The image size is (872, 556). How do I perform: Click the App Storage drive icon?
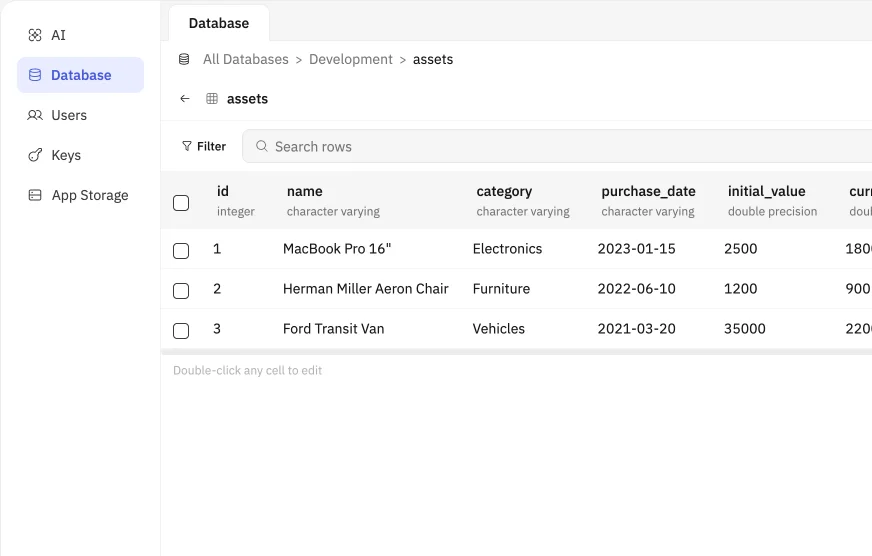point(35,195)
